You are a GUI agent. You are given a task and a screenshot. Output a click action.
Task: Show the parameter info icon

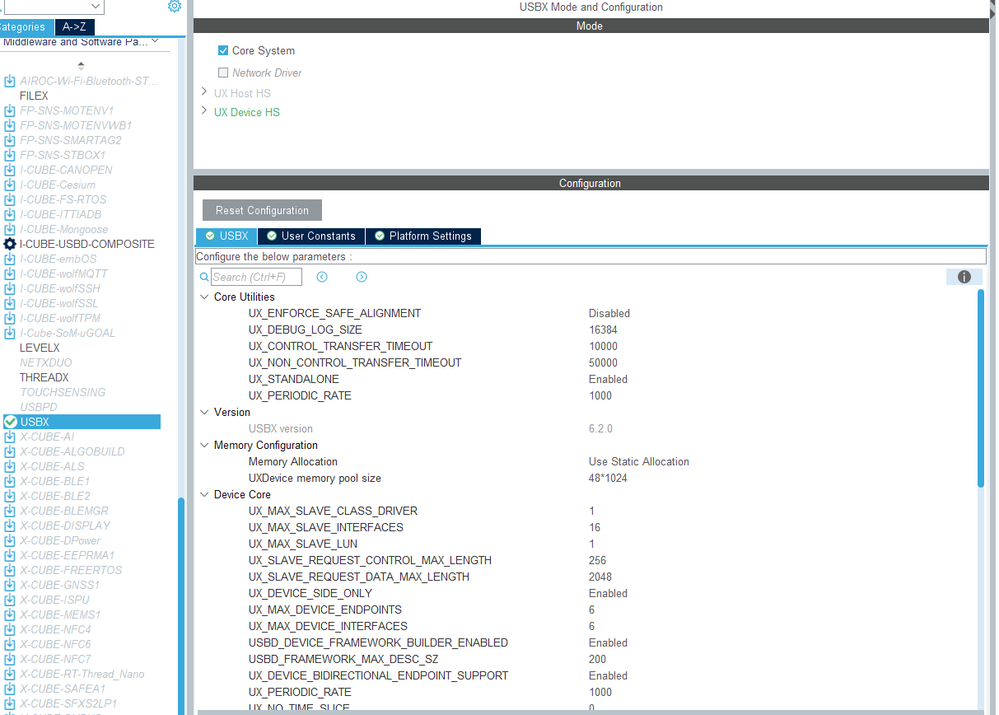tap(964, 277)
